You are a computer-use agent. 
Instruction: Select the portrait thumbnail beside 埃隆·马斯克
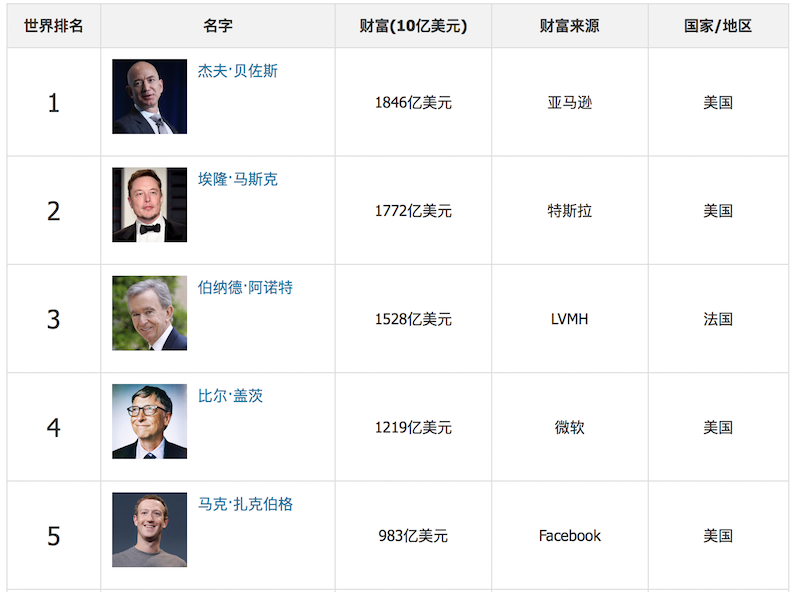pos(149,204)
